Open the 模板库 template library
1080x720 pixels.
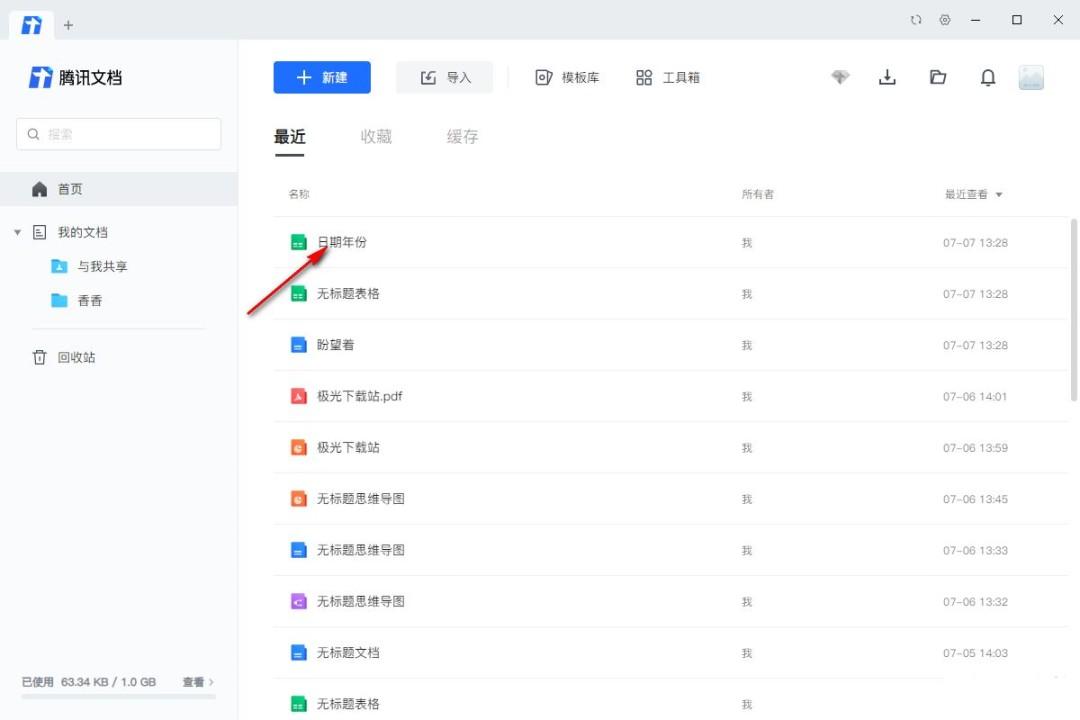pyautogui.click(x=567, y=78)
